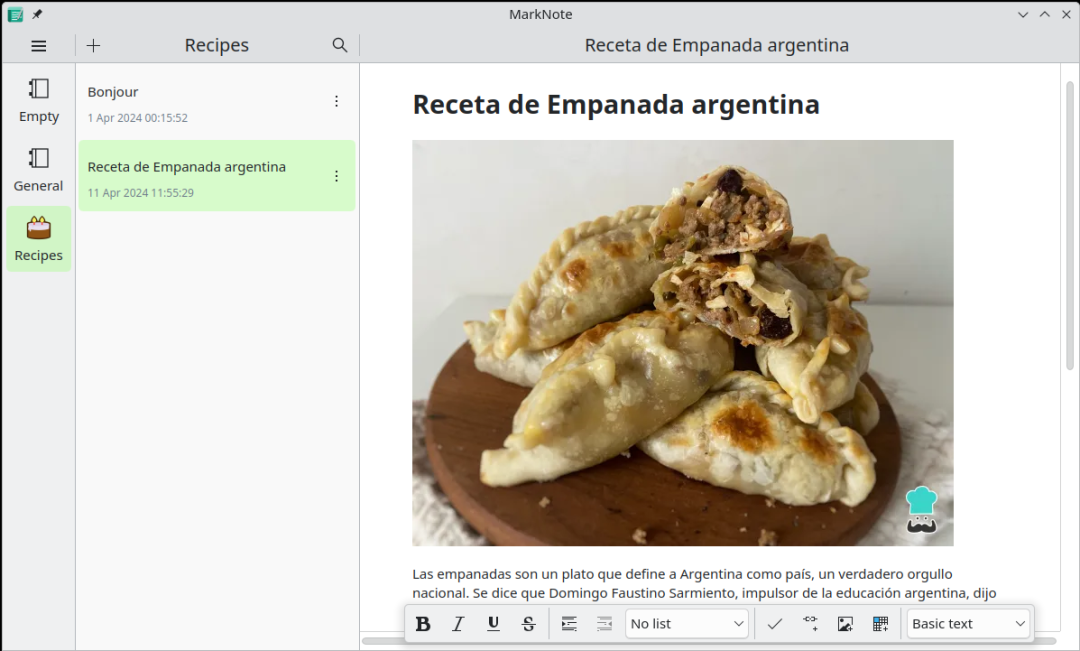This screenshot has width=1080, height=651.
Task: Open the No list dropdown
Action: click(687, 624)
